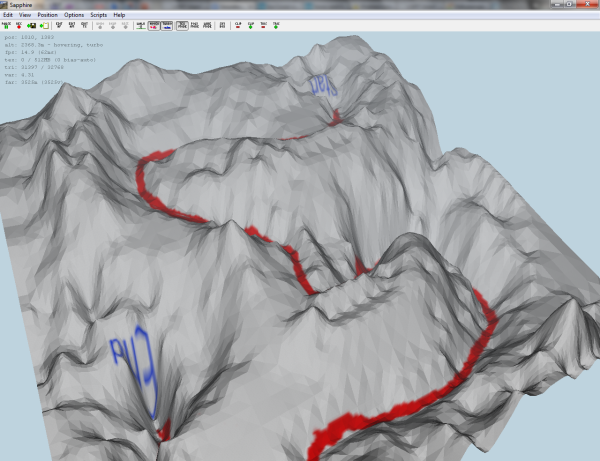Click the CLP toolbar icon with green marker
The width and height of the screenshot is (600, 461).
click(x=250, y=26)
